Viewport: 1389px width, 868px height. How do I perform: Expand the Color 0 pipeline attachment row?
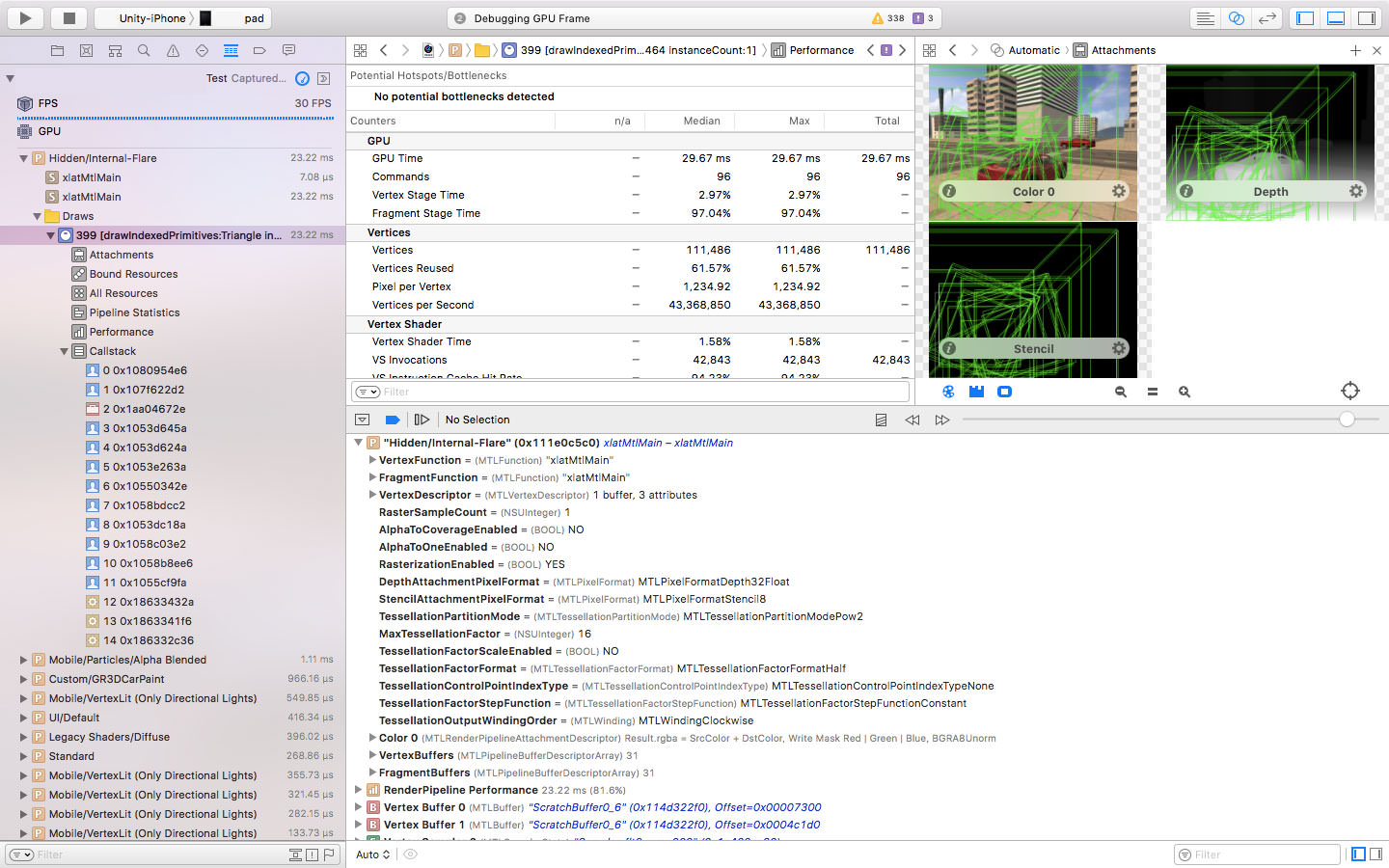372,736
